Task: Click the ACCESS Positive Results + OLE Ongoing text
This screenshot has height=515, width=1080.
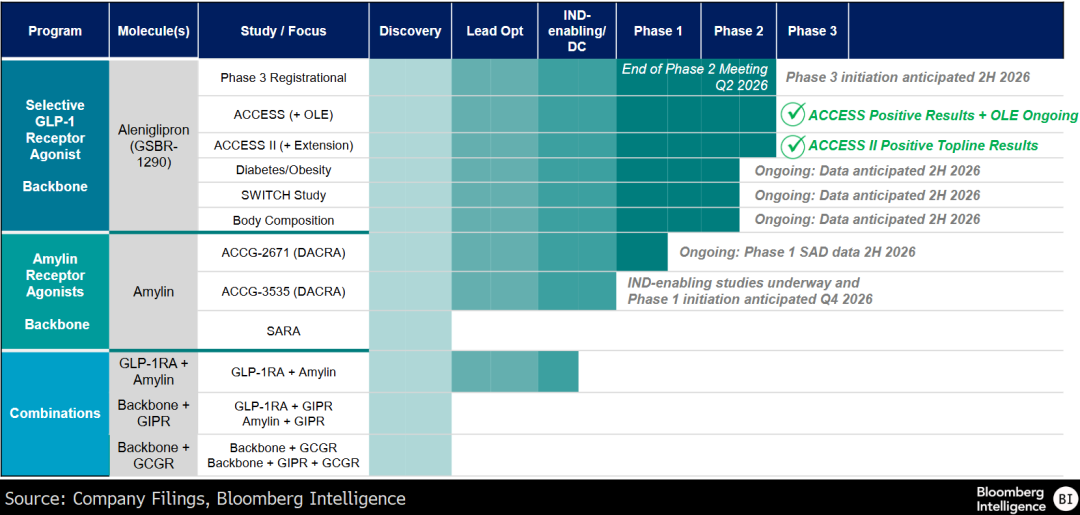Action: pyautogui.click(x=943, y=115)
